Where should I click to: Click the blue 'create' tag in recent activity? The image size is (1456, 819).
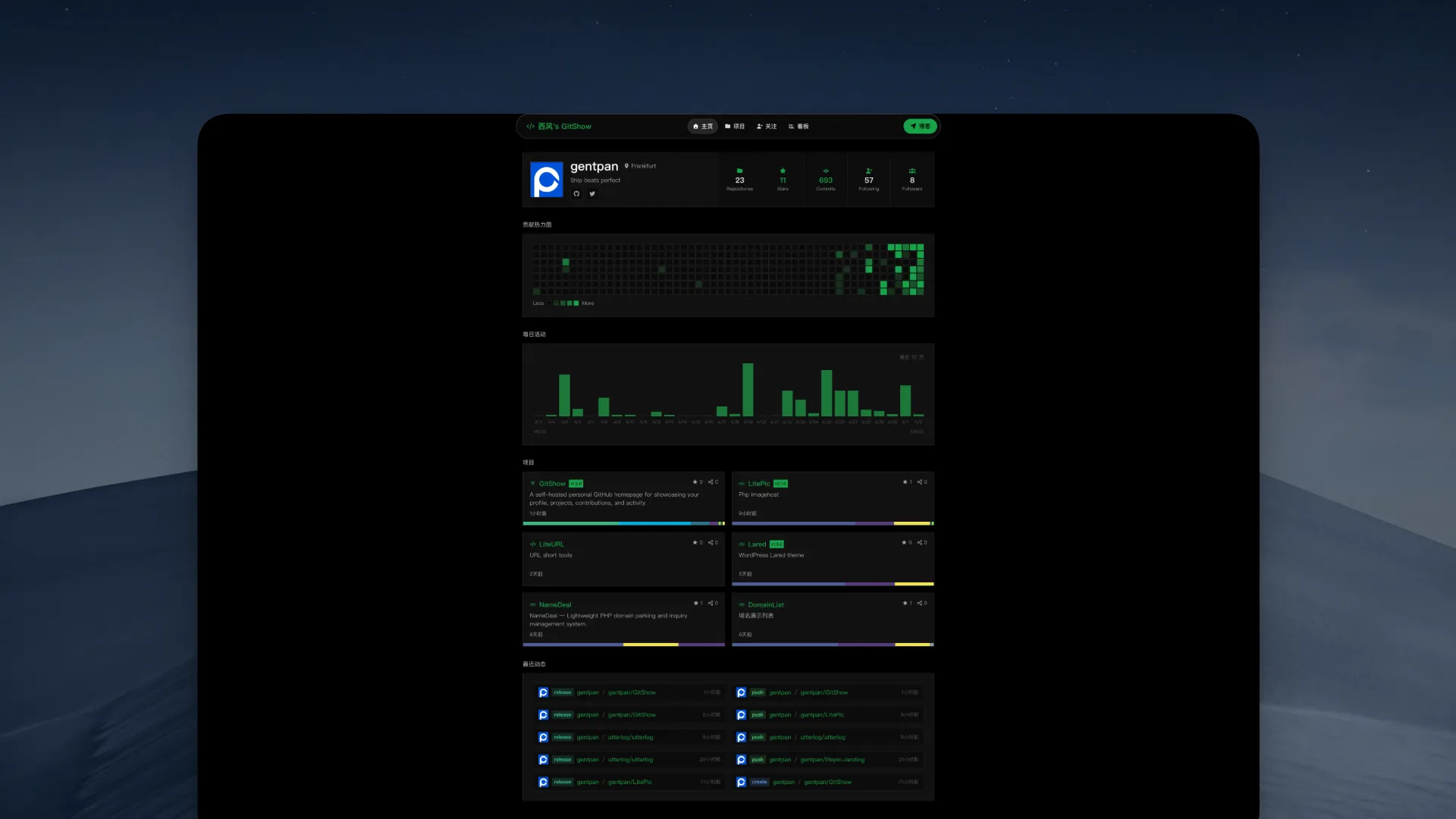(x=759, y=783)
